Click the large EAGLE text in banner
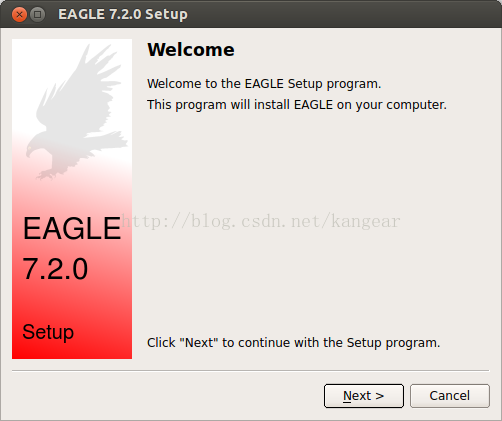 (x=72, y=228)
